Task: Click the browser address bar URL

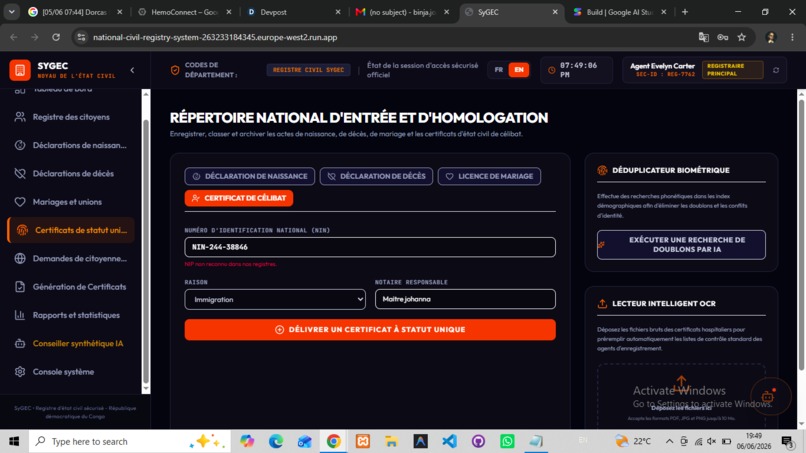Action: 215,37
